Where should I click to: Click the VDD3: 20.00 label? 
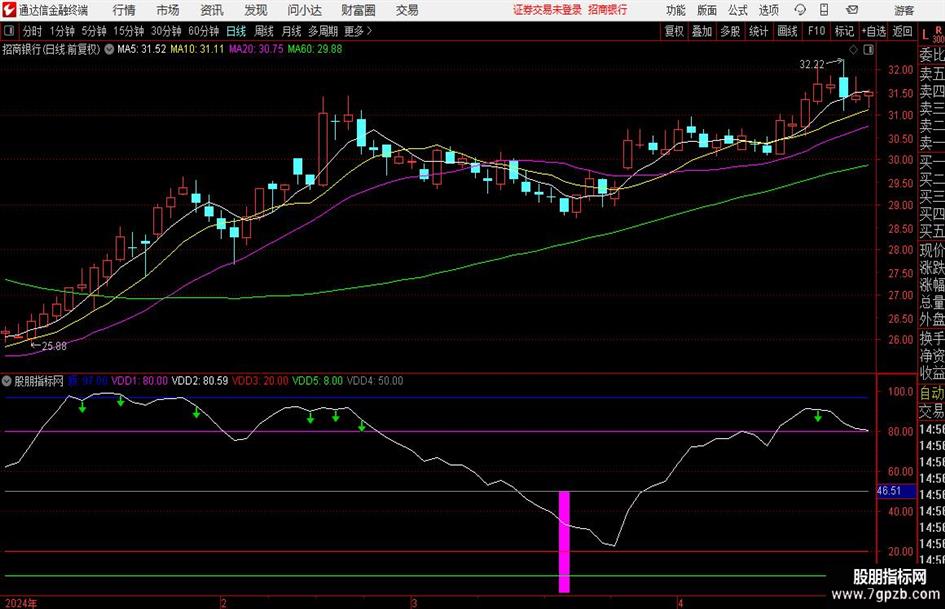(x=260, y=381)
